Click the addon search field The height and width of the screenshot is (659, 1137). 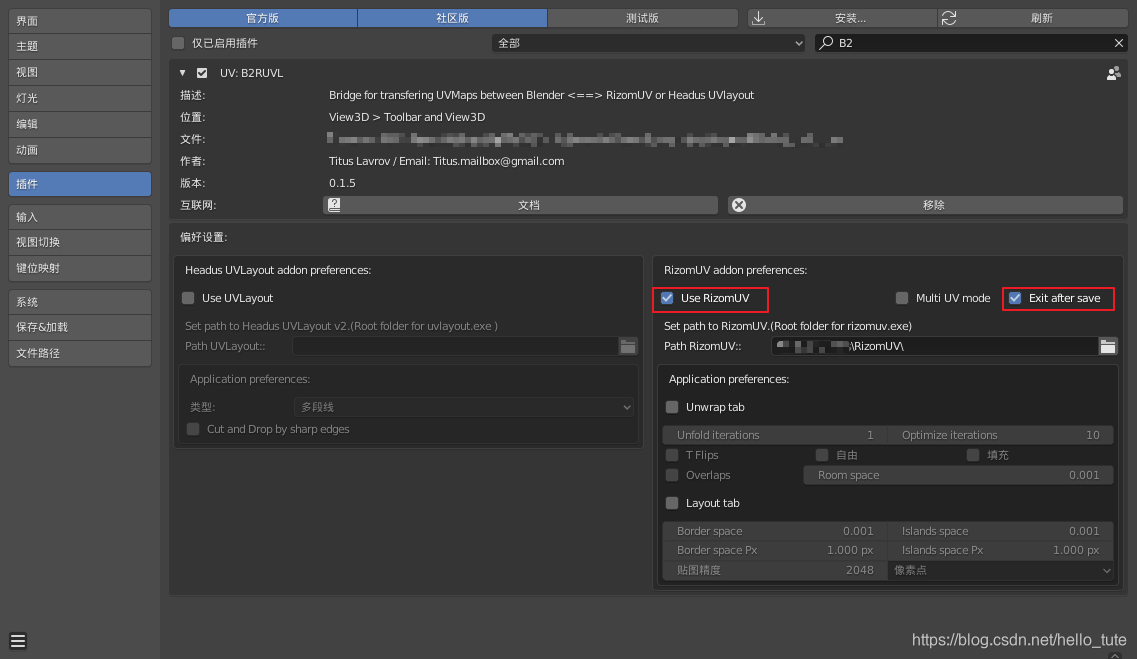[971, 43]
